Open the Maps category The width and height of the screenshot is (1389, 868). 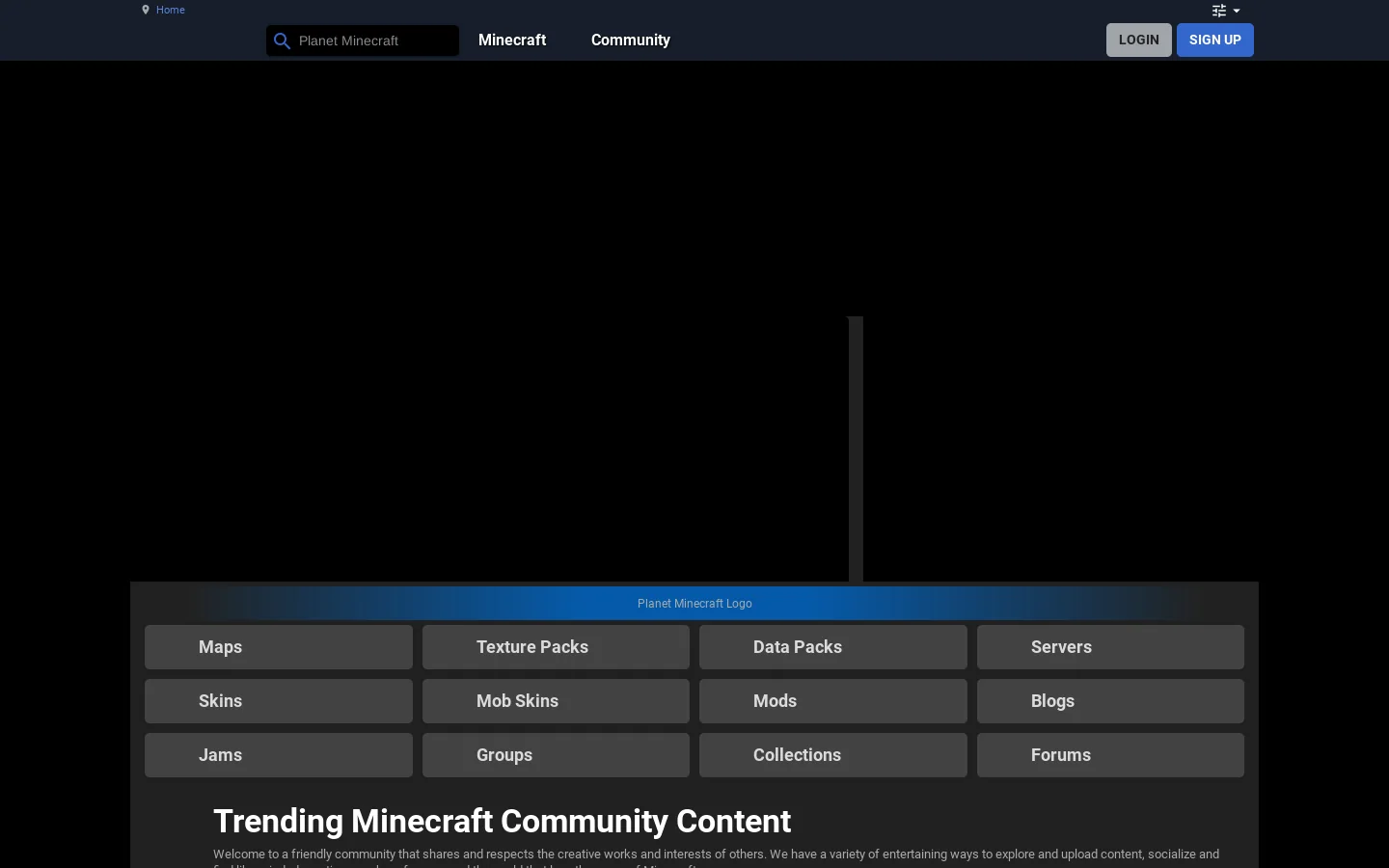[279, 647]
